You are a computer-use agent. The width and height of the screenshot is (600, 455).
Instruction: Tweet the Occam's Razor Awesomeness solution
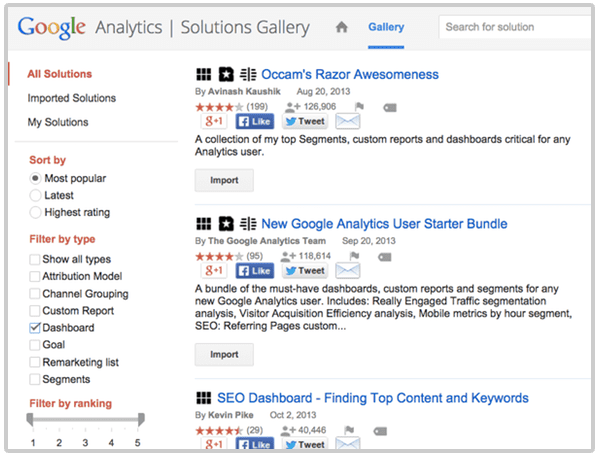[305, 121]
